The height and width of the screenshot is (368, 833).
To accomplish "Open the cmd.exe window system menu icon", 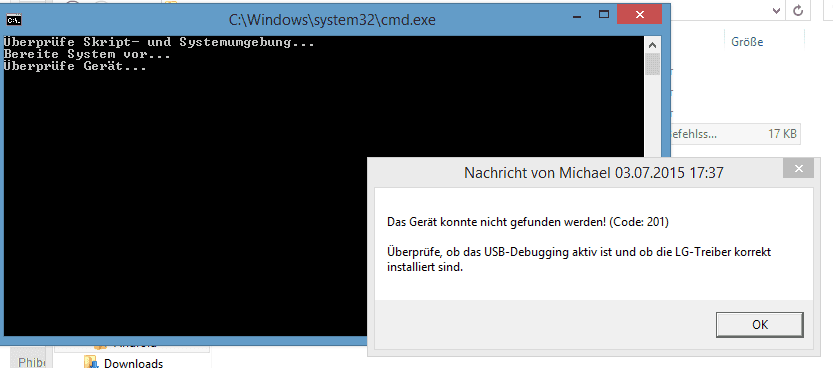I will click(x=13, y=20).
